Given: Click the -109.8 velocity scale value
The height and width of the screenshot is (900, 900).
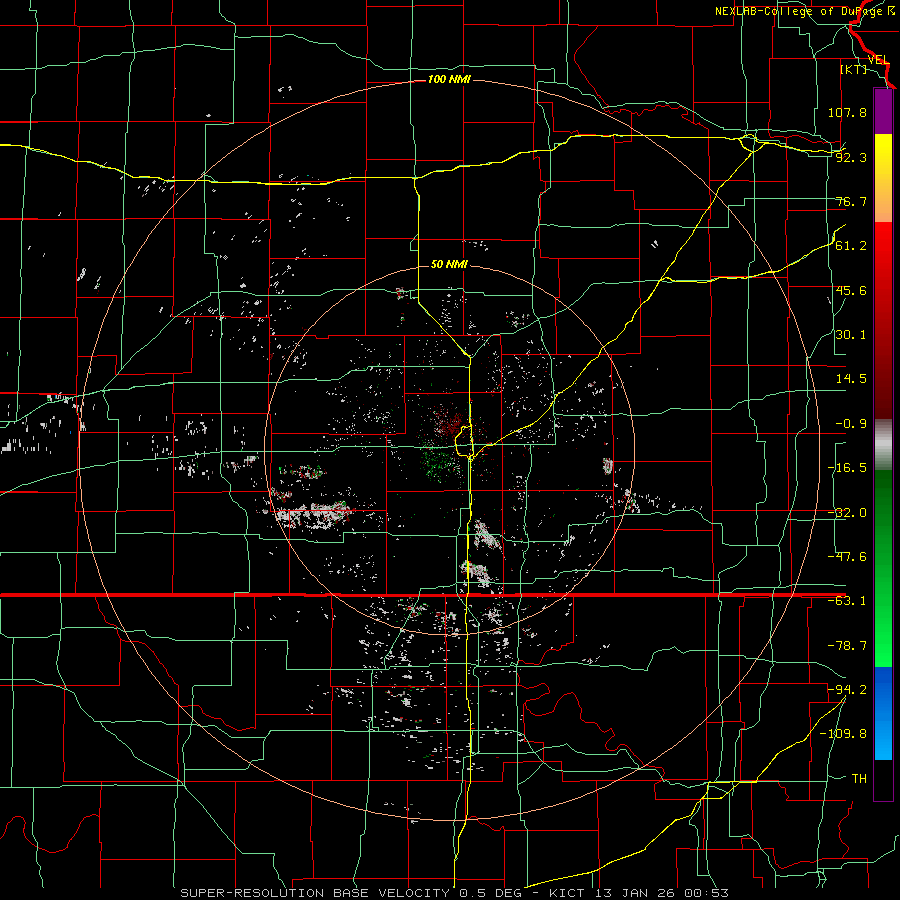Looking at the screenshot, I should [x=843, y=734].
